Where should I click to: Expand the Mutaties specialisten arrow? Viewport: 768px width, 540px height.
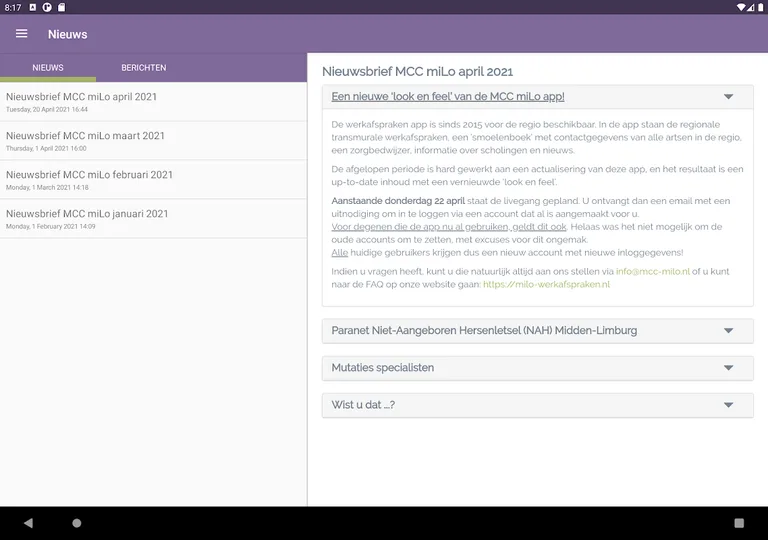[728, 368]
